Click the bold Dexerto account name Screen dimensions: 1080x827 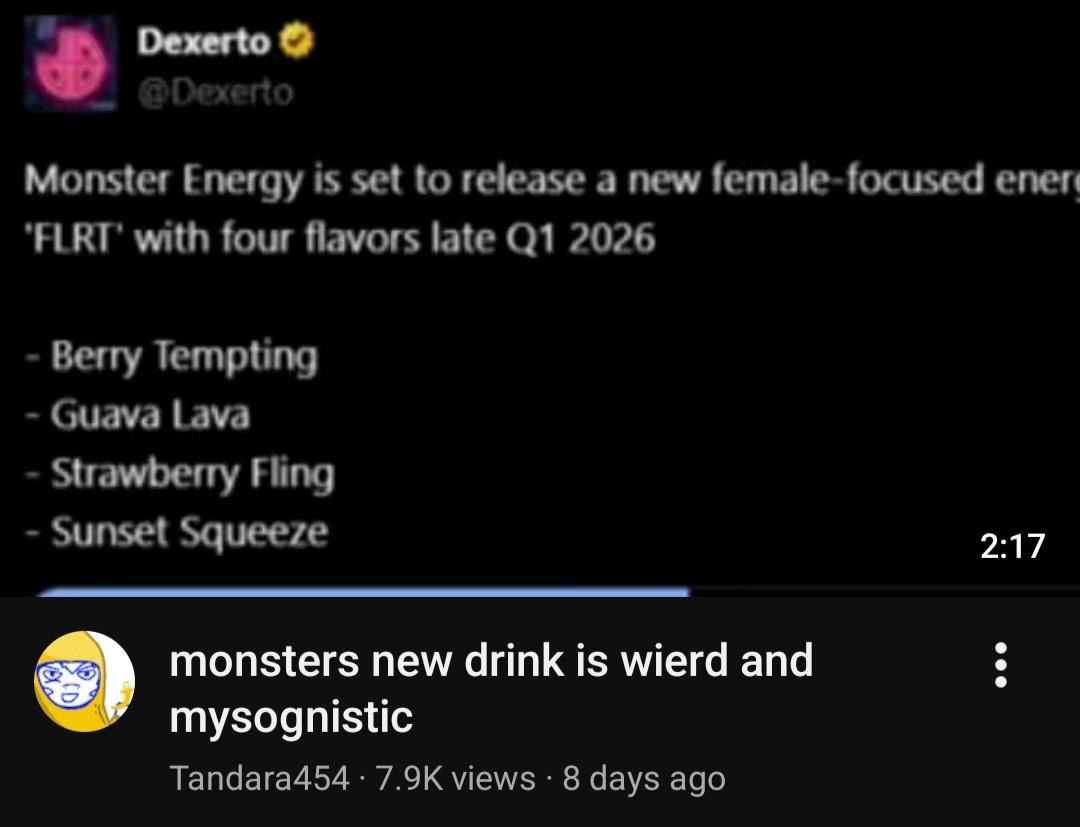204,41
